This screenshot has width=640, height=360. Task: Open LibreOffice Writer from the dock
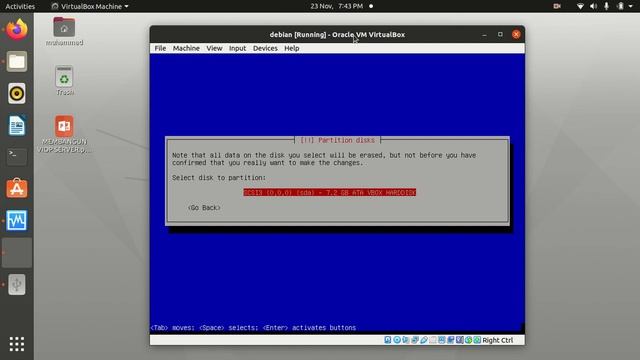[x=17, y=125]
